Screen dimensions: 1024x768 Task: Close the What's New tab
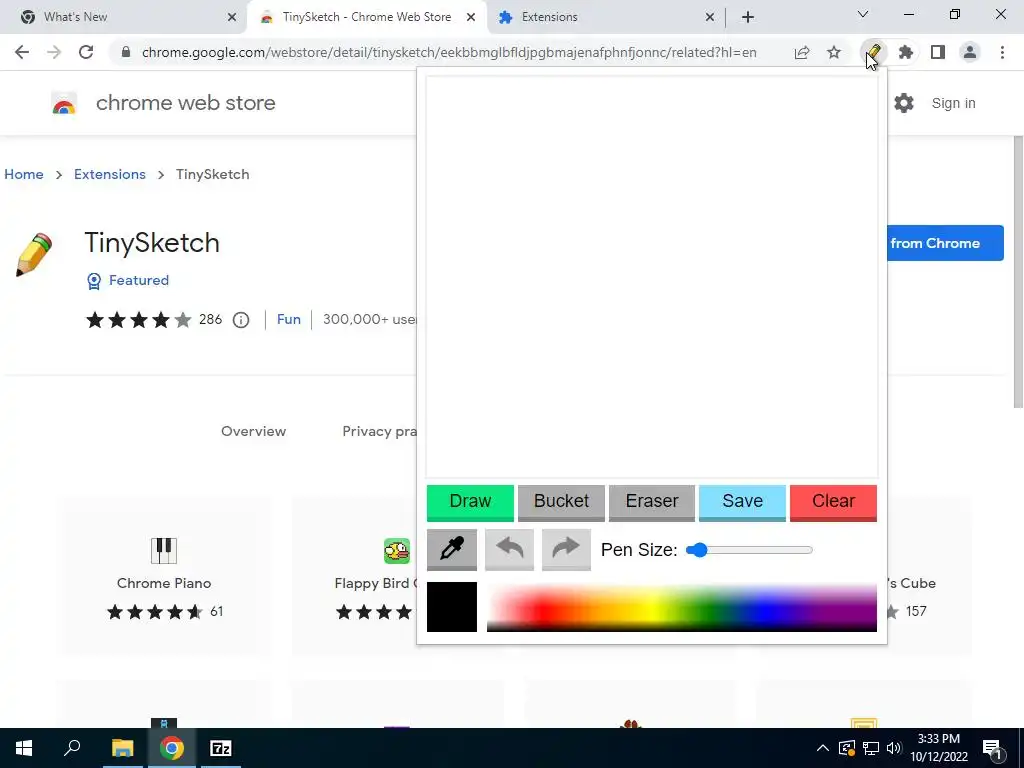pos(232,17)
